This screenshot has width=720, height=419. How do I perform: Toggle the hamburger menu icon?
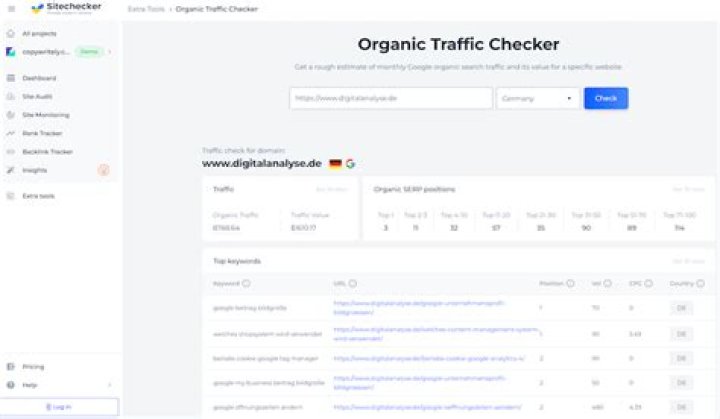point(11,9)
